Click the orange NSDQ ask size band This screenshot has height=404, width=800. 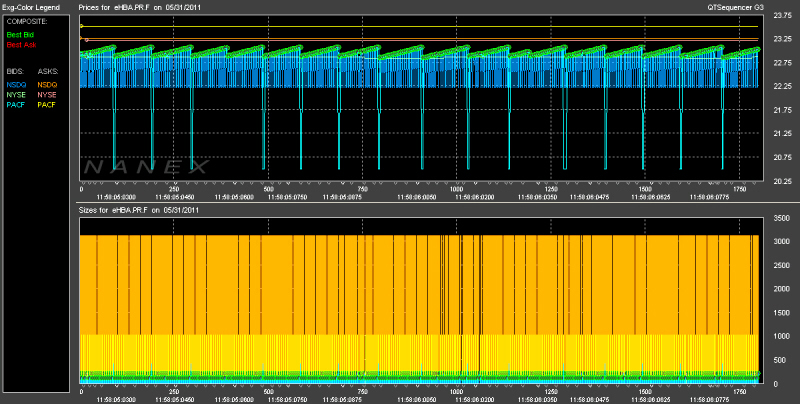(419, 285)
